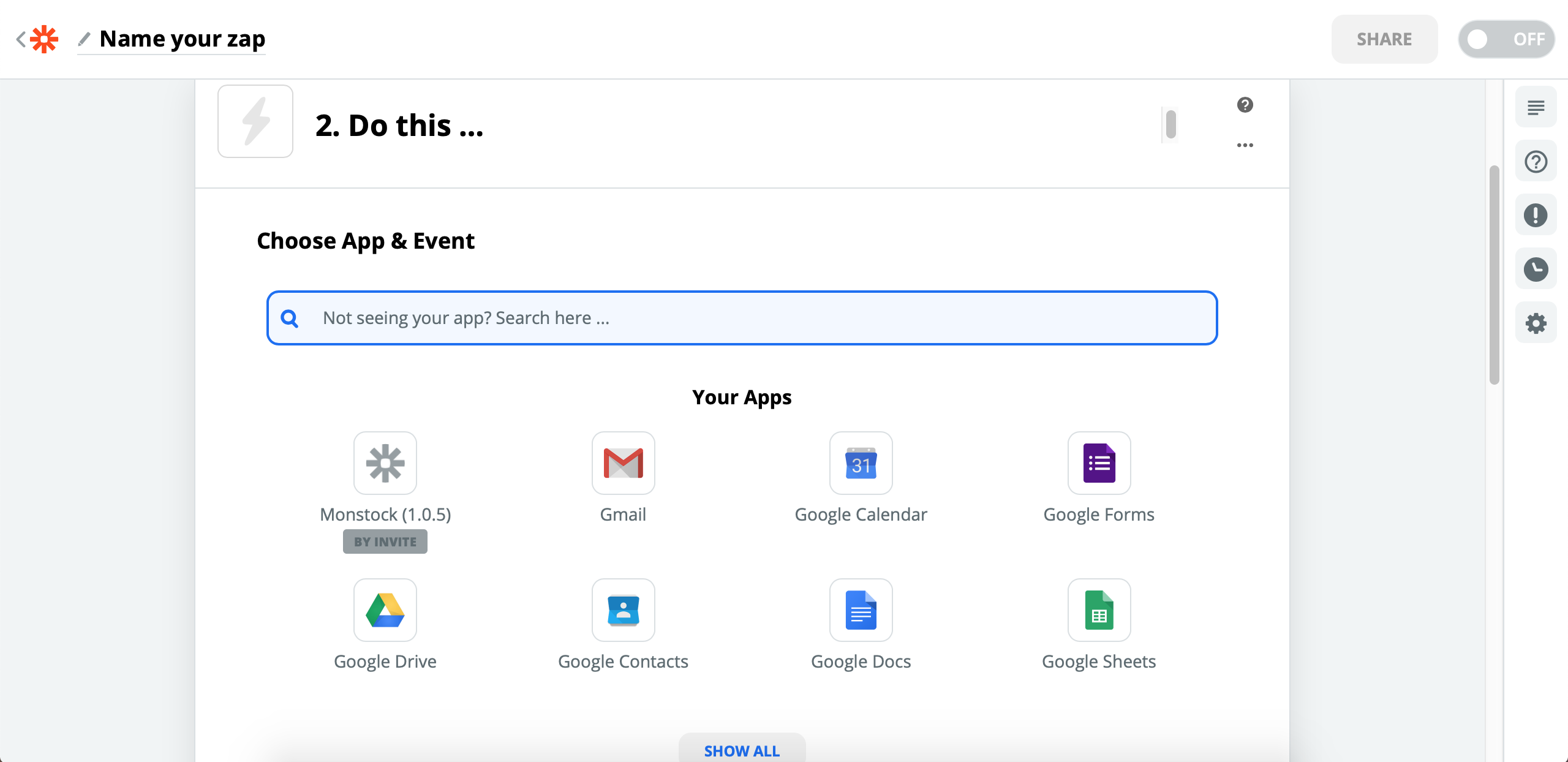Image resolution: width=1568 pixels, height=762 pixels.
Task: Go back using the left chevron arrow
Action: tap(21, 39)
